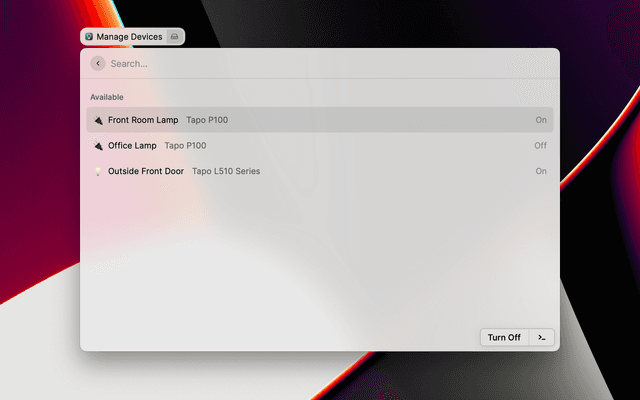The height and width of the screenshot is (400, 640).
Task: Click the Office Lamp plug icon
Action: 98,146
